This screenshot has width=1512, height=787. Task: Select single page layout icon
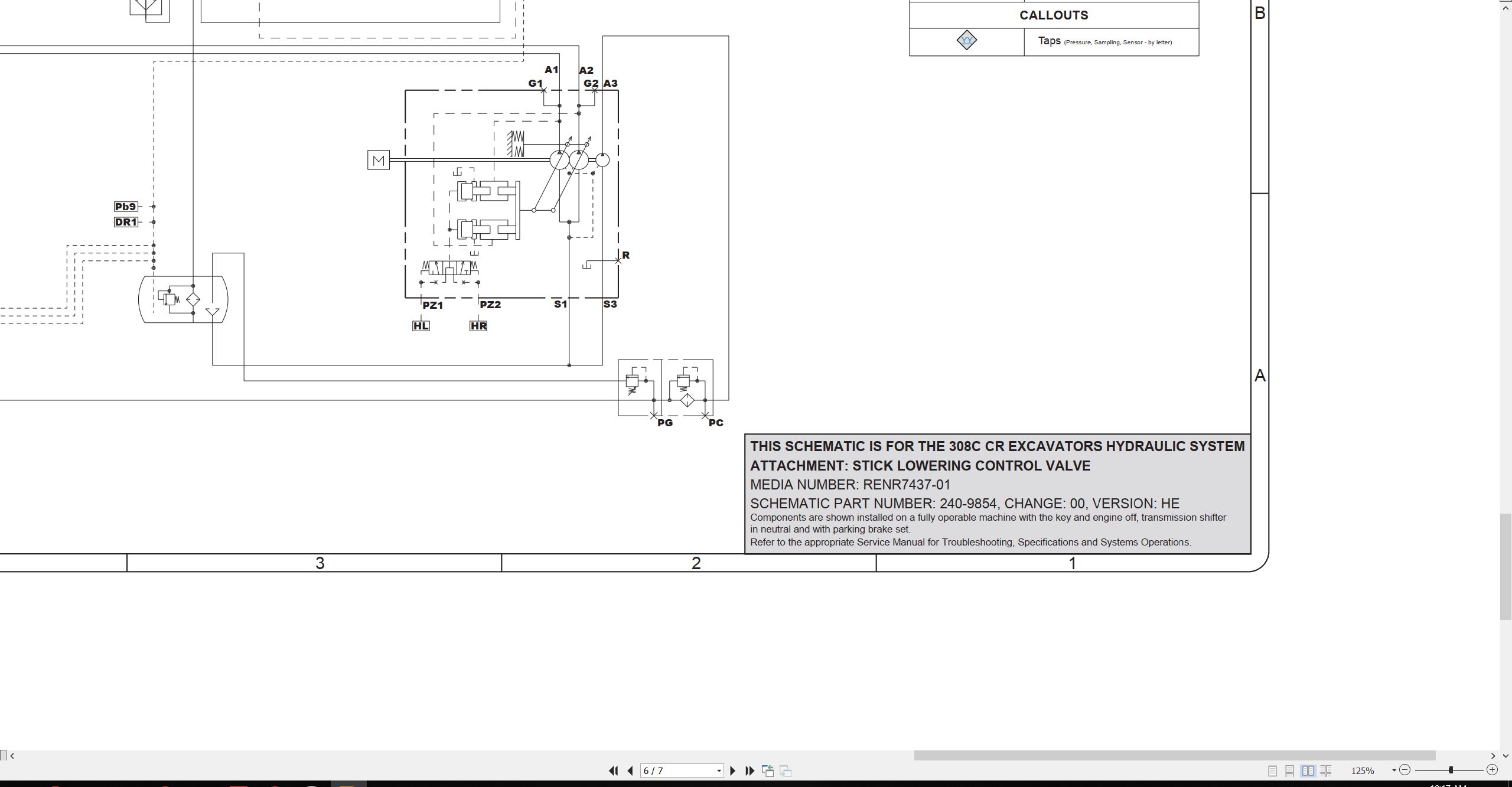point(1272,770)
